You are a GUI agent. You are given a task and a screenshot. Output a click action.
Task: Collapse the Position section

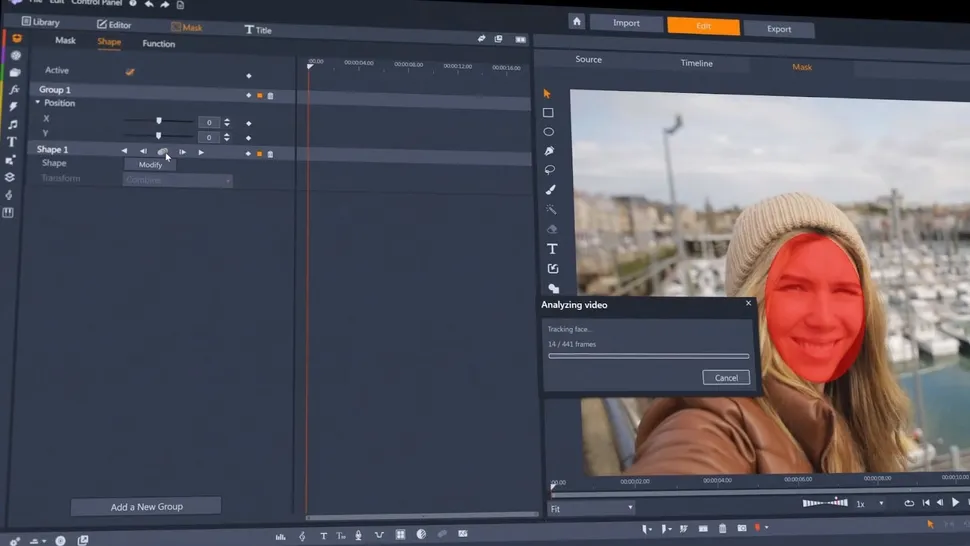coord(38,103)
